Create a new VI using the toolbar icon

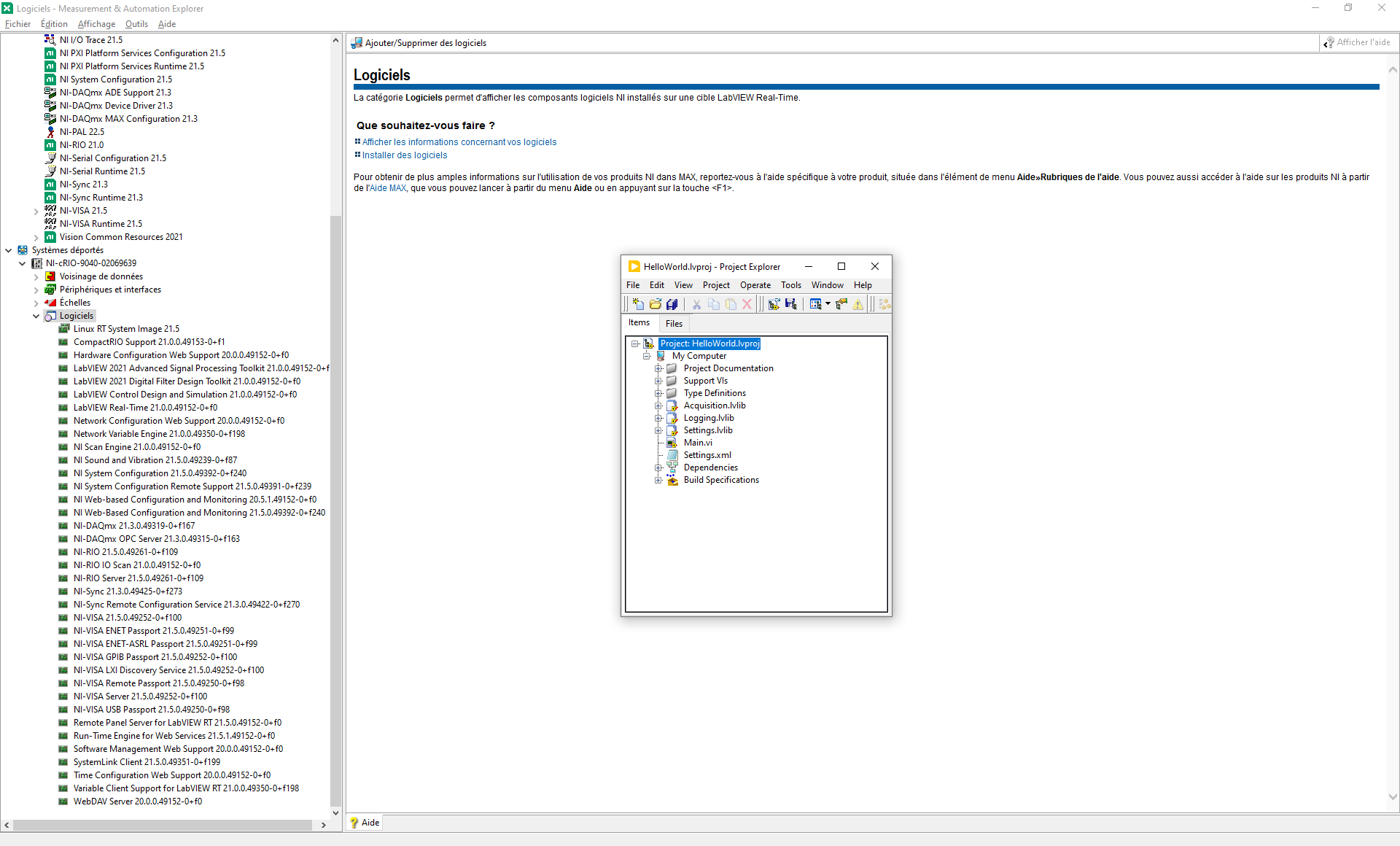point(638,304)
